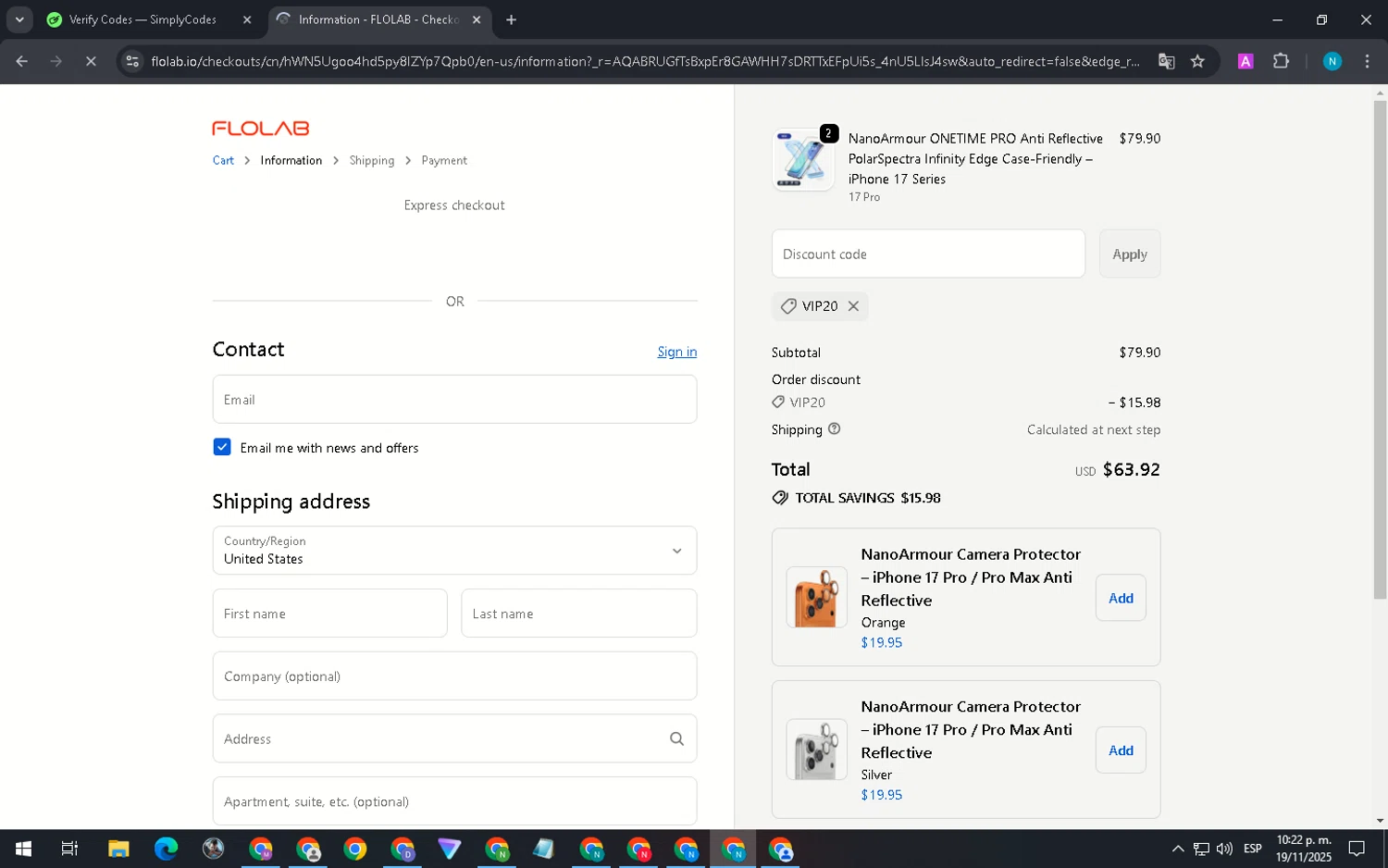1388x868 pixels.
Task: Focus the Apartment, suite field
Action: point(454,801)
